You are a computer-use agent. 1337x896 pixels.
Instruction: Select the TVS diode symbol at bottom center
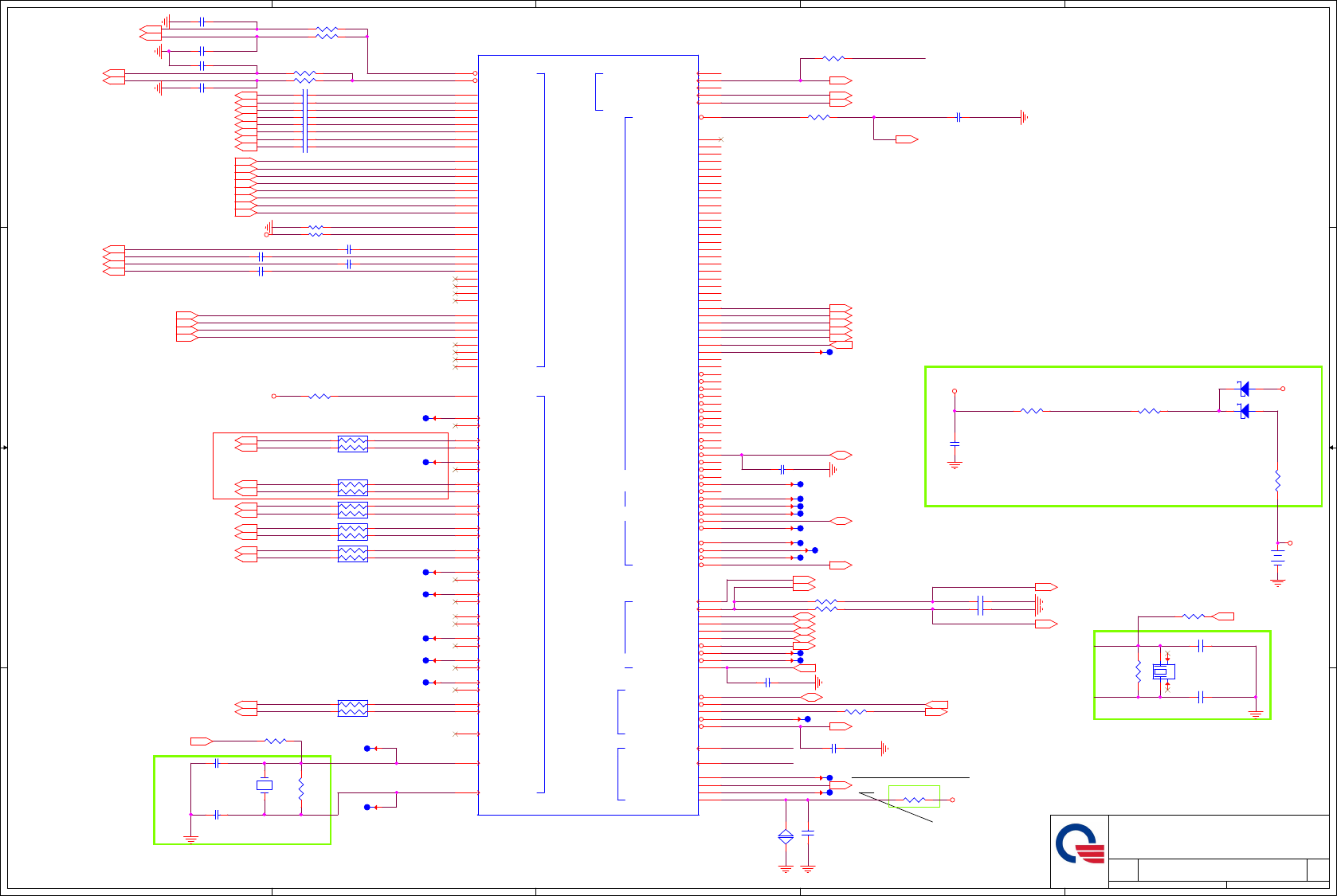[x=786, y=836]
